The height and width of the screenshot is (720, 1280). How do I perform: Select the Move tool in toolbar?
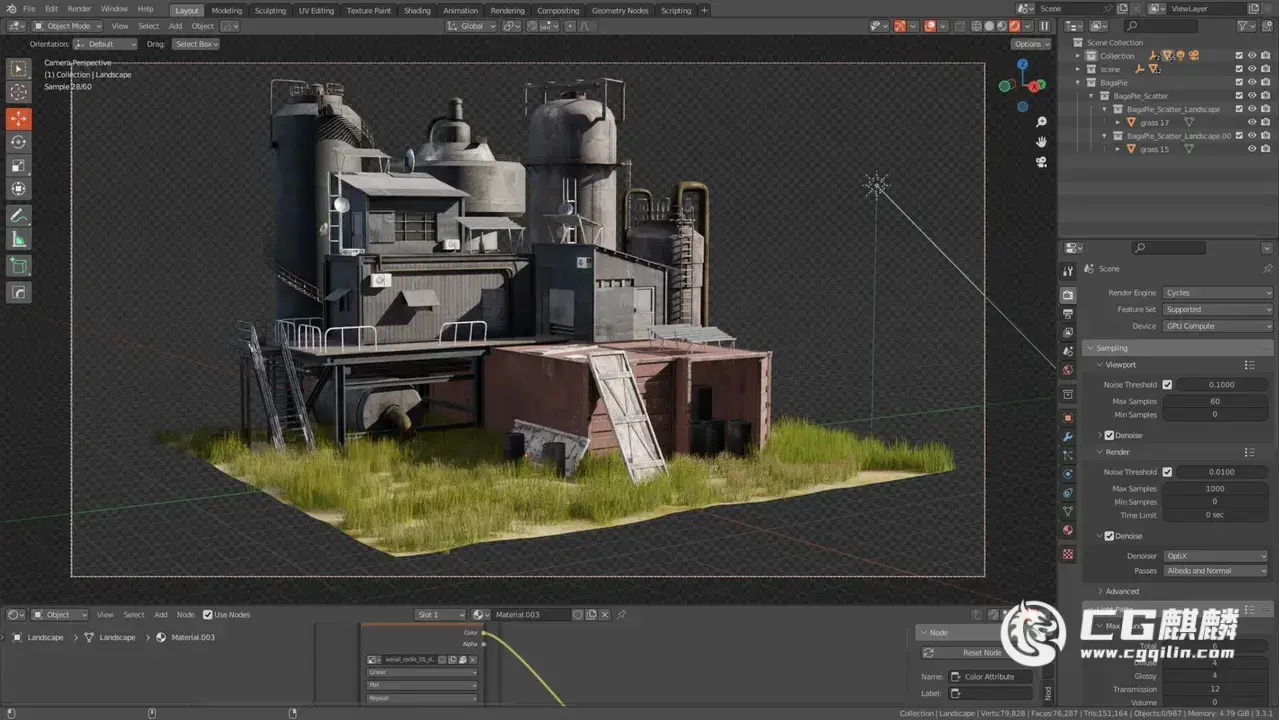point(19,118)
